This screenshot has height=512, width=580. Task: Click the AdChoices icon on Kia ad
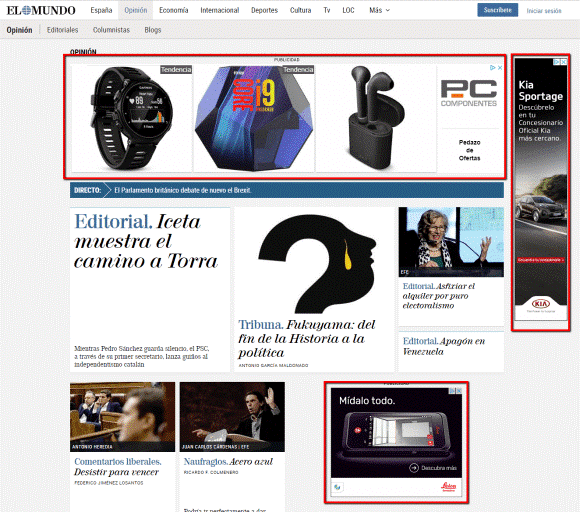coord(557,62)
